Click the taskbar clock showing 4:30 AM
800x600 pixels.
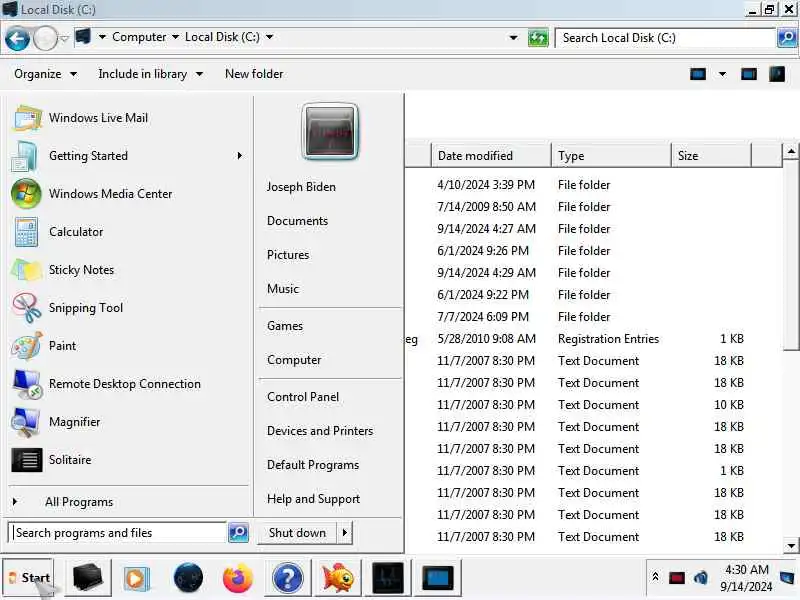tap(746, 578)
